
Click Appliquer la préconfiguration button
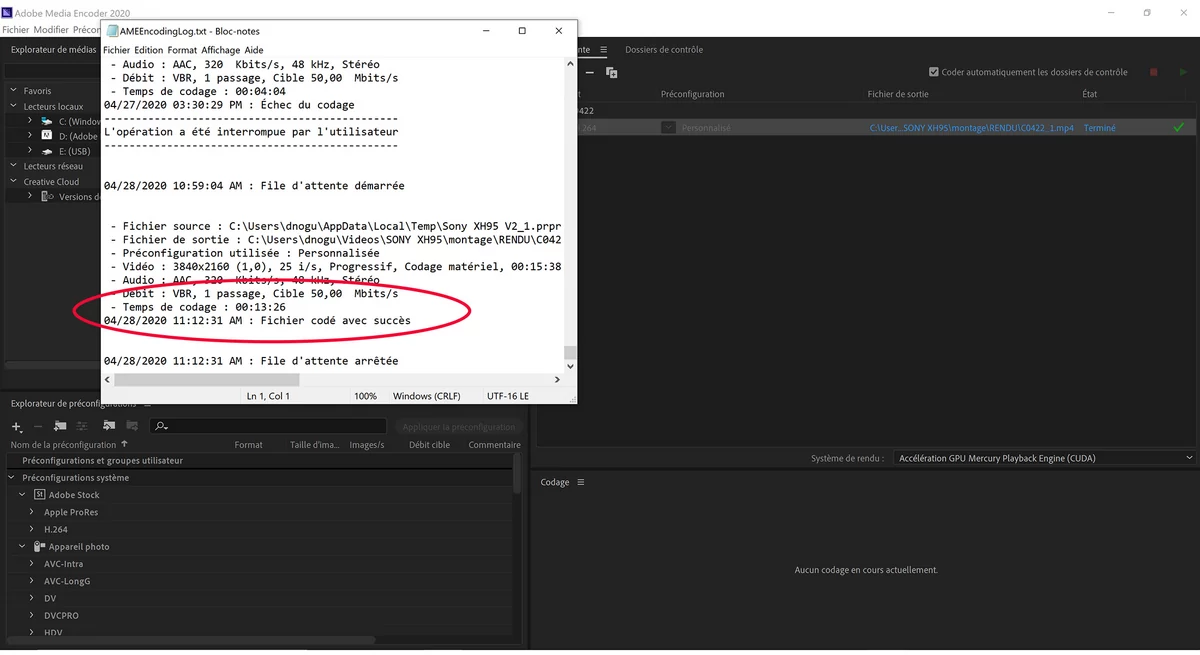coord(459,427)
